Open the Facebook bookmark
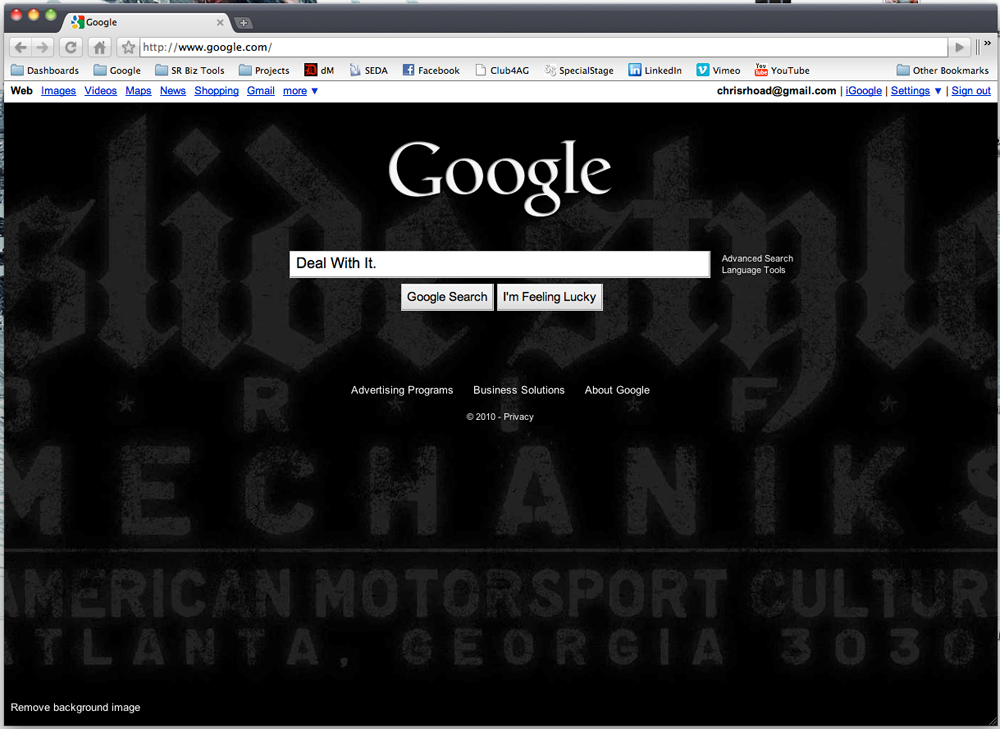Viewport: 1000px width, 729px height. (430, 70)
